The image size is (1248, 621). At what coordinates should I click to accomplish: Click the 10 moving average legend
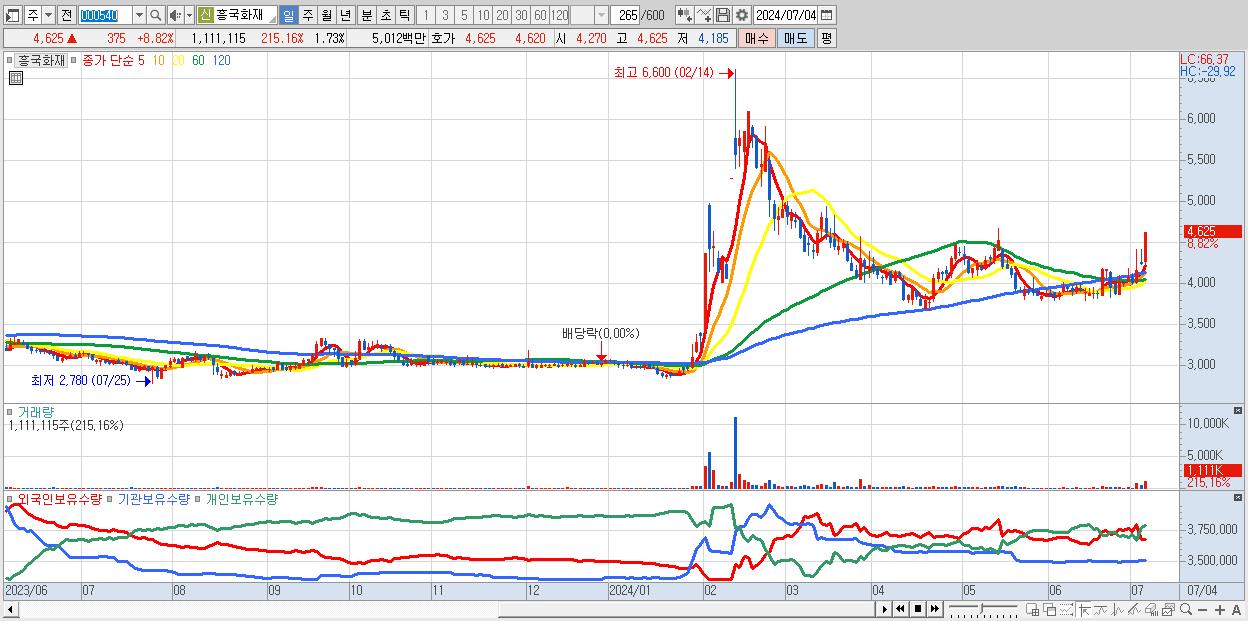tap(160, 60)
